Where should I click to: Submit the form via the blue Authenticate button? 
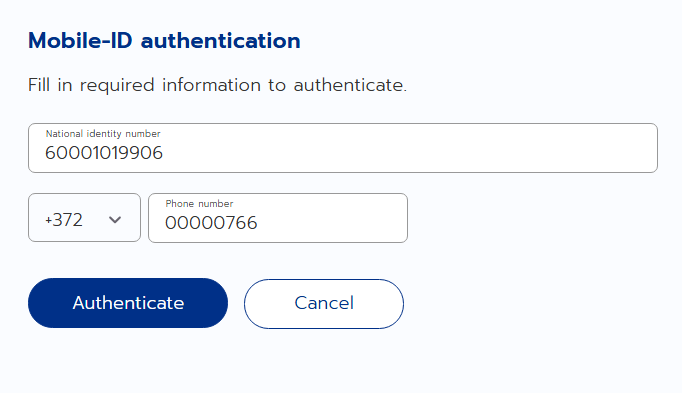(128, 303)
